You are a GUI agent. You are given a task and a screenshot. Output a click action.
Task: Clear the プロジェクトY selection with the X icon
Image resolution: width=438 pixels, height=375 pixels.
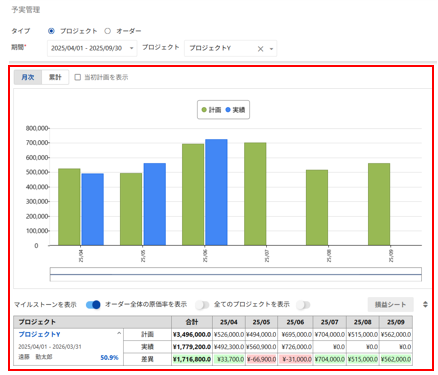tap(260, 49)
